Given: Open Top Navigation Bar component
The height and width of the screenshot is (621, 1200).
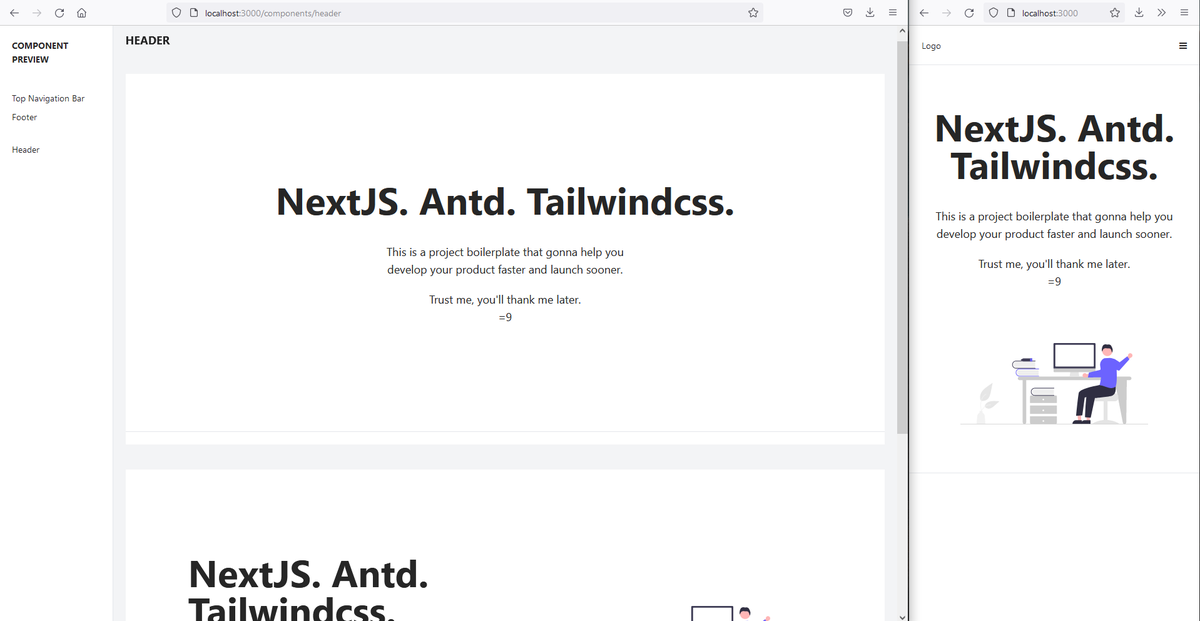Looking at the screenshot, I should 48,99.
